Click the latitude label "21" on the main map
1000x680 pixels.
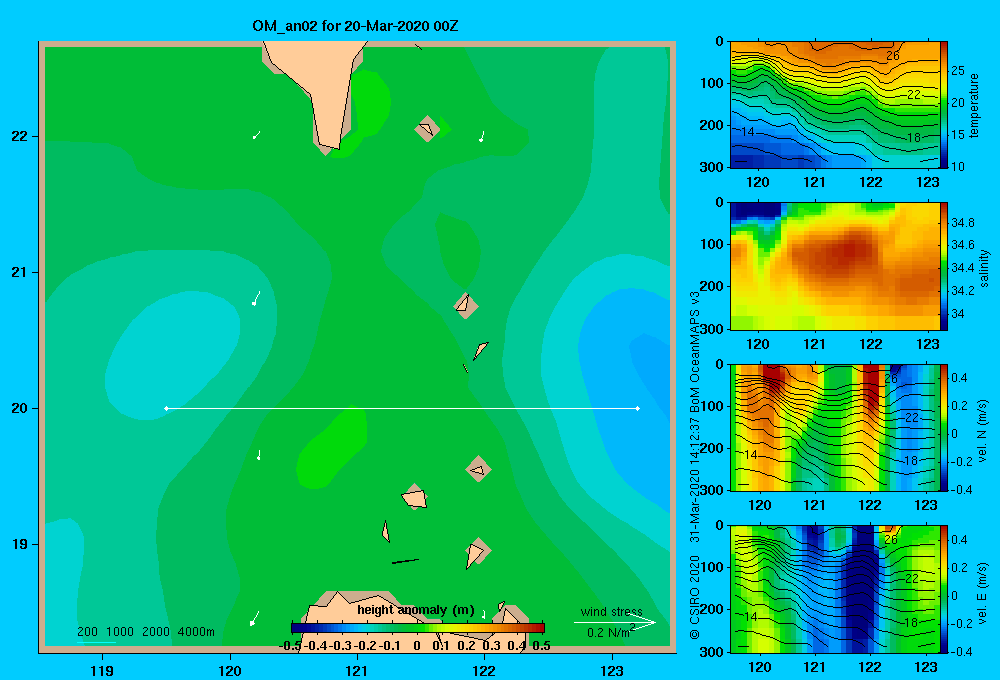click(20, 272)
